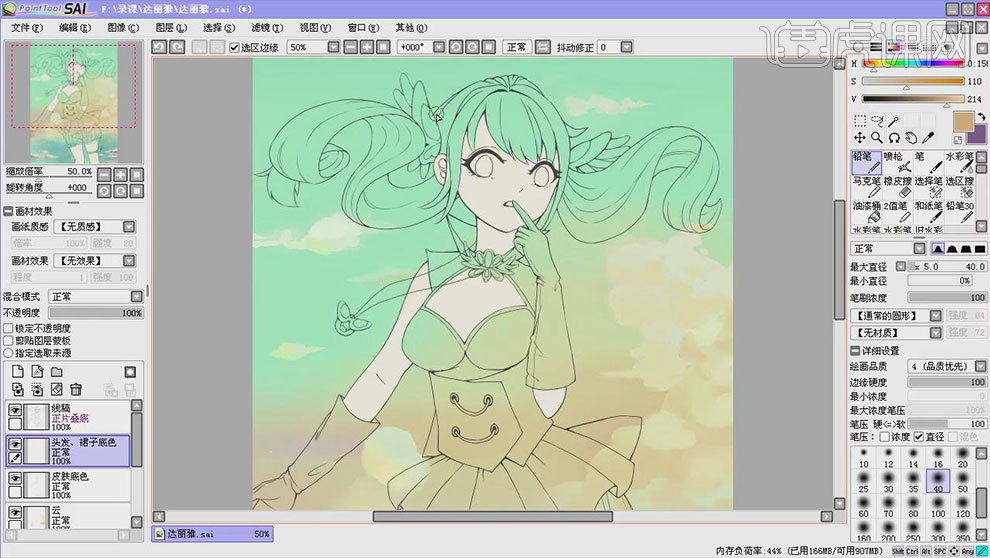Image resolution: width=990 pixels, height=558 pixels.
Task: Hide the 皮肤底色 layer eye icon
Action: [x=15, y=478]
